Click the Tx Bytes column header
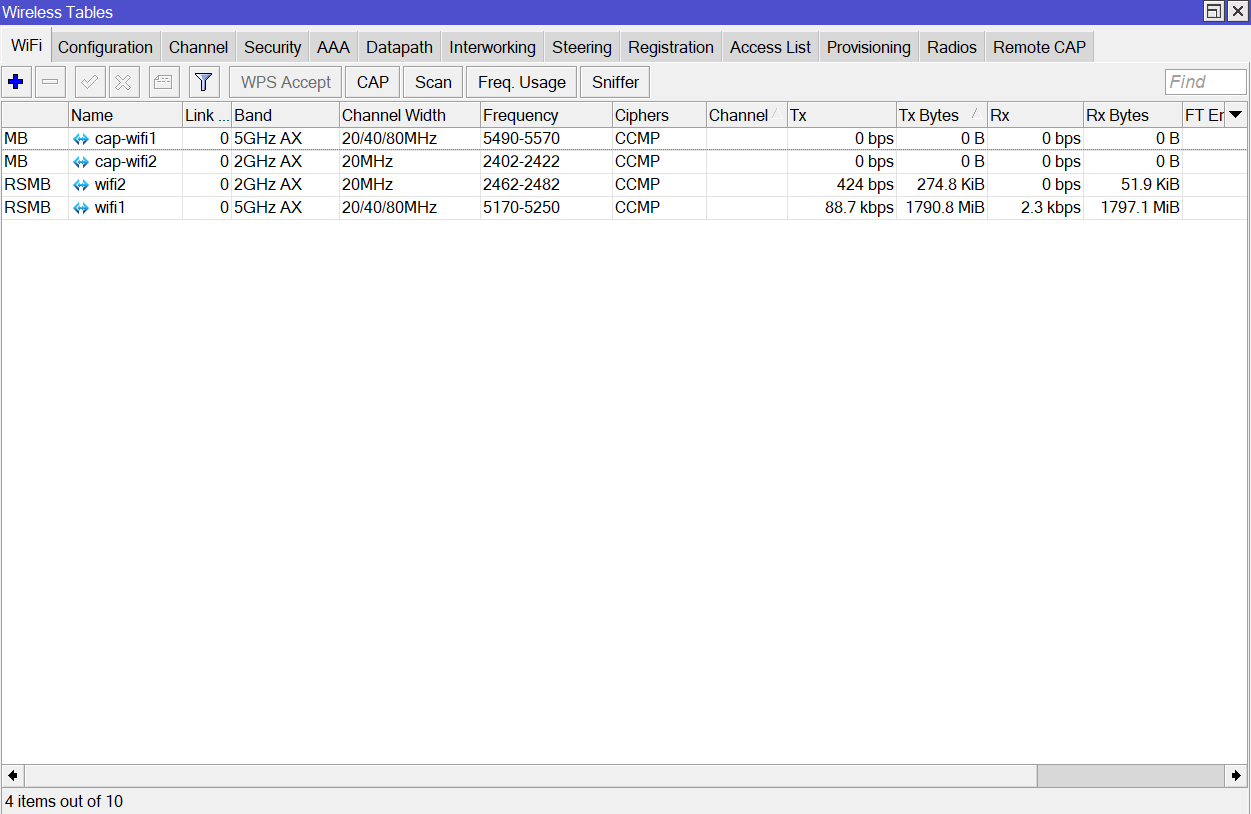Screen dimensions: 1251x814 point(941,115)
